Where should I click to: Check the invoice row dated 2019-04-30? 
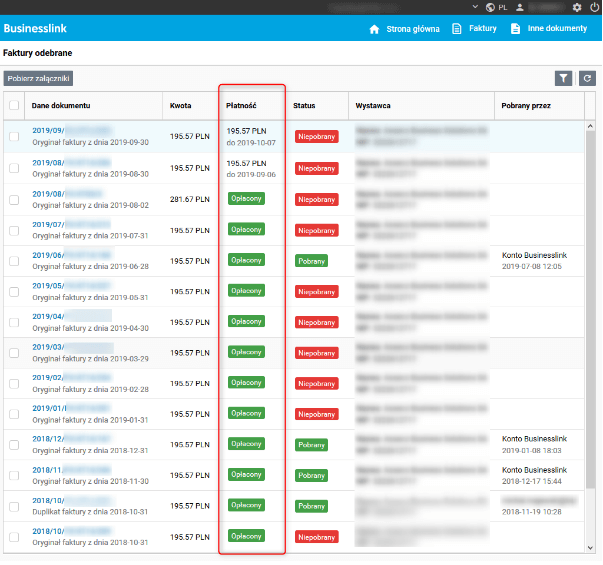14,322
